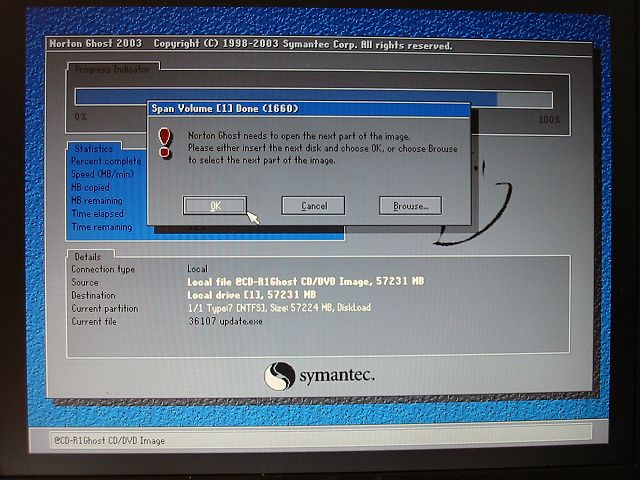Click the status bar CD/DVD Image text
640x480 pixels.
[110, 440]
